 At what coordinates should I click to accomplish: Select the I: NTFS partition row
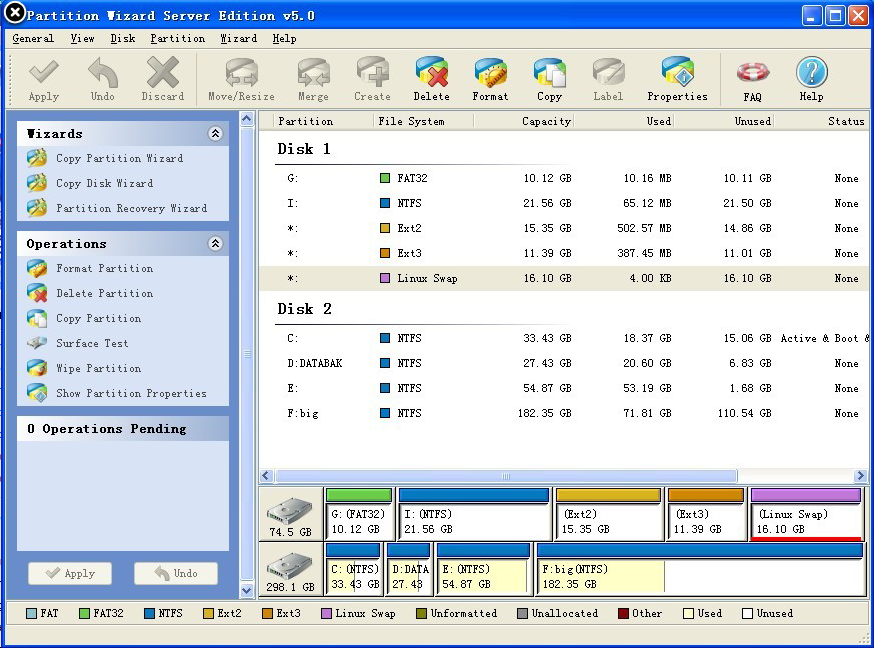564,203
